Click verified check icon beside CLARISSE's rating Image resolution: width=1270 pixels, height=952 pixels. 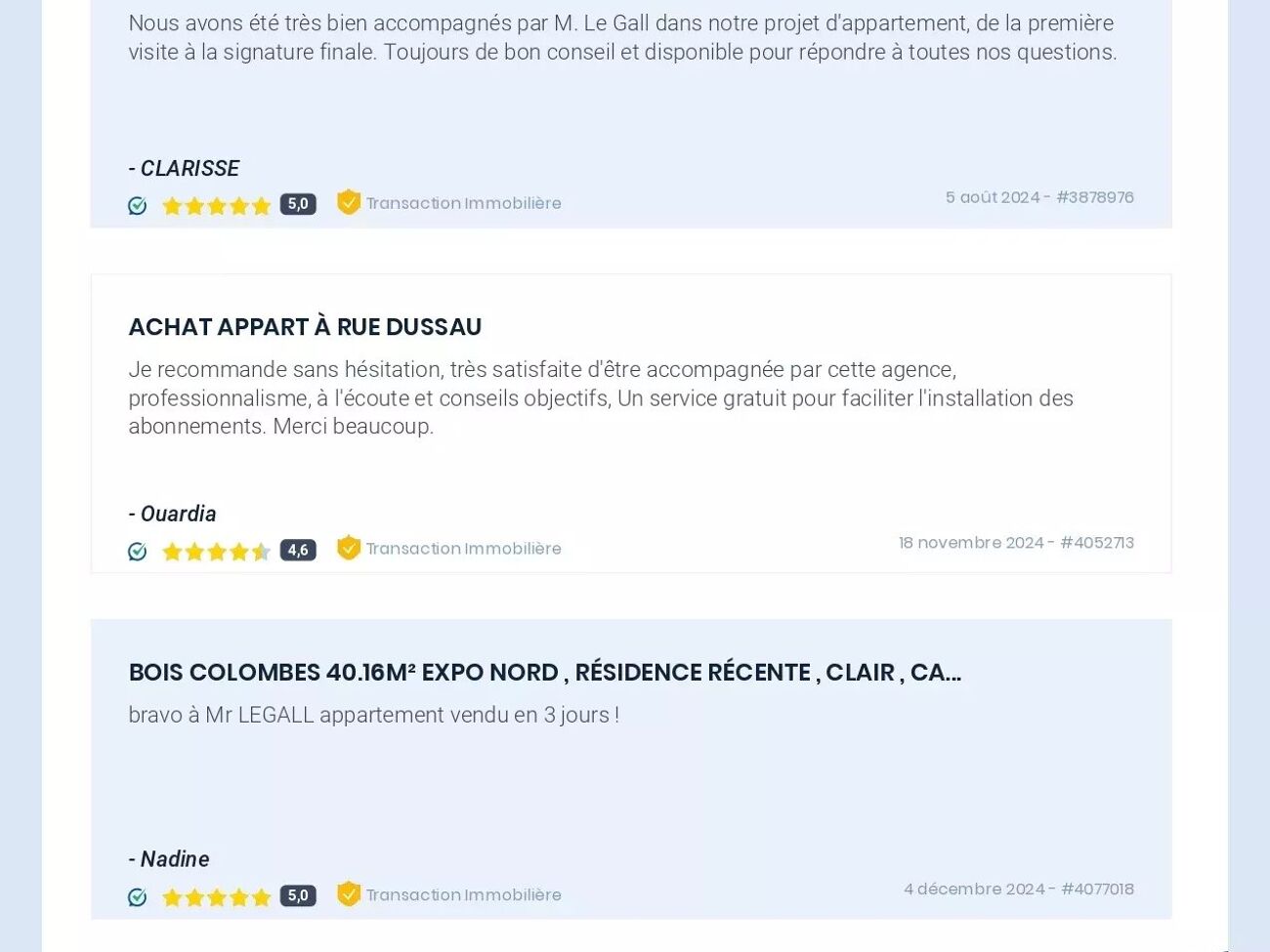pyautogui.click(x=138, y=205)
